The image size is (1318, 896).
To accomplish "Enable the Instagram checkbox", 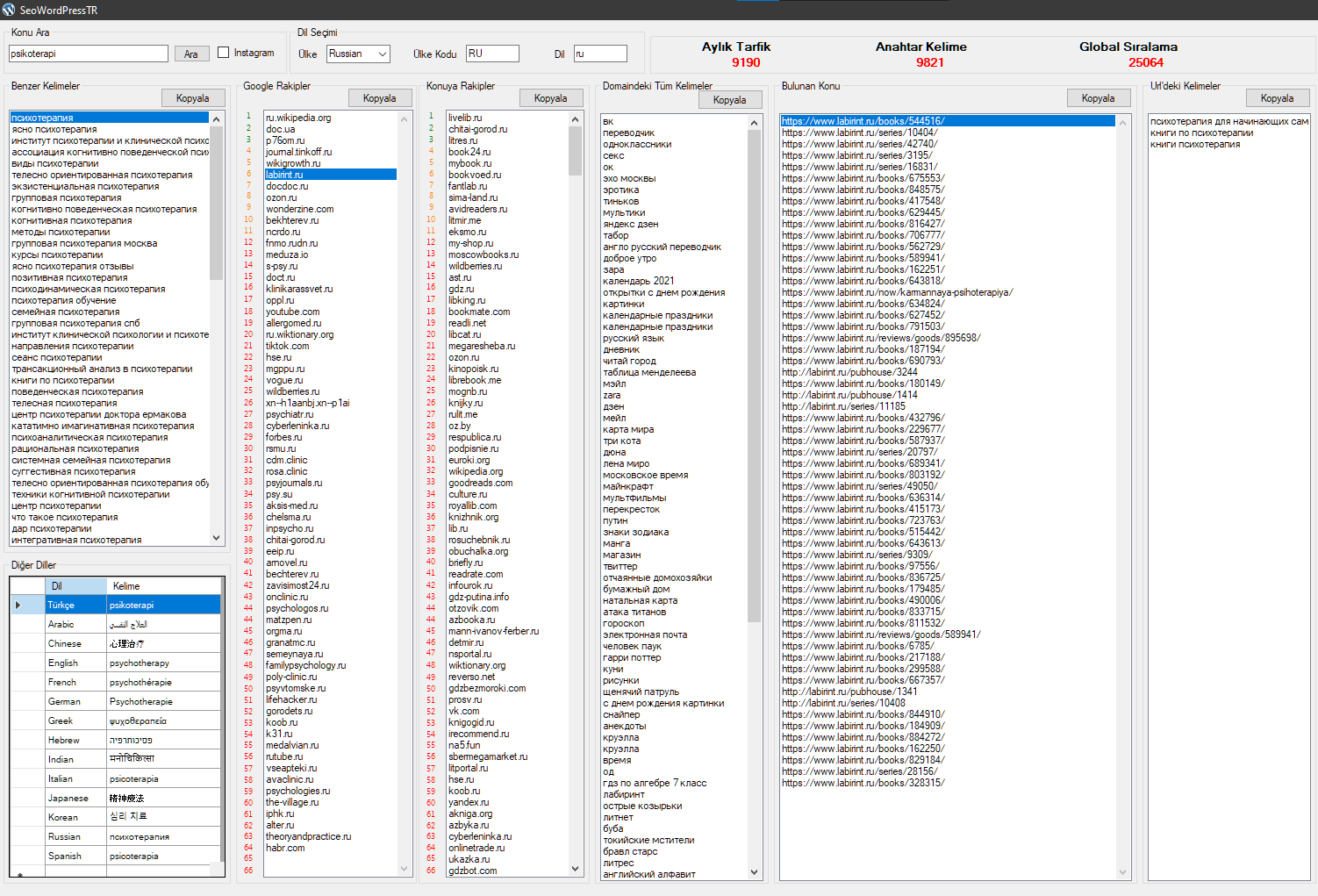I will 224,53.
